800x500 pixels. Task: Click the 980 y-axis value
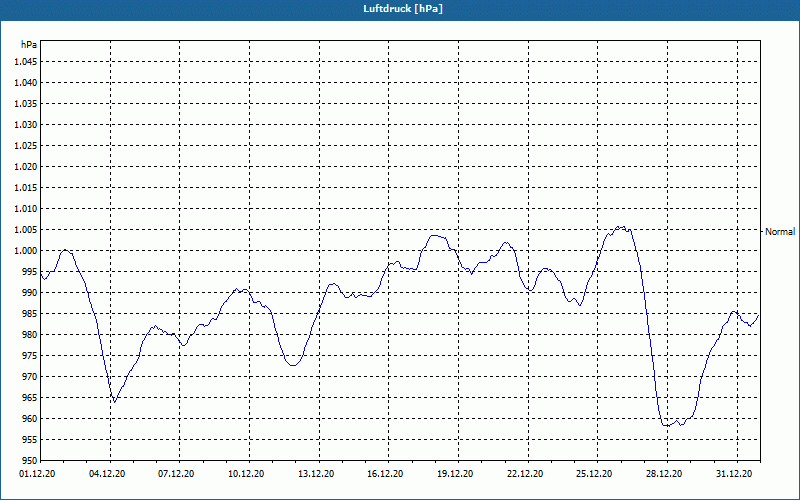[30, 335]
